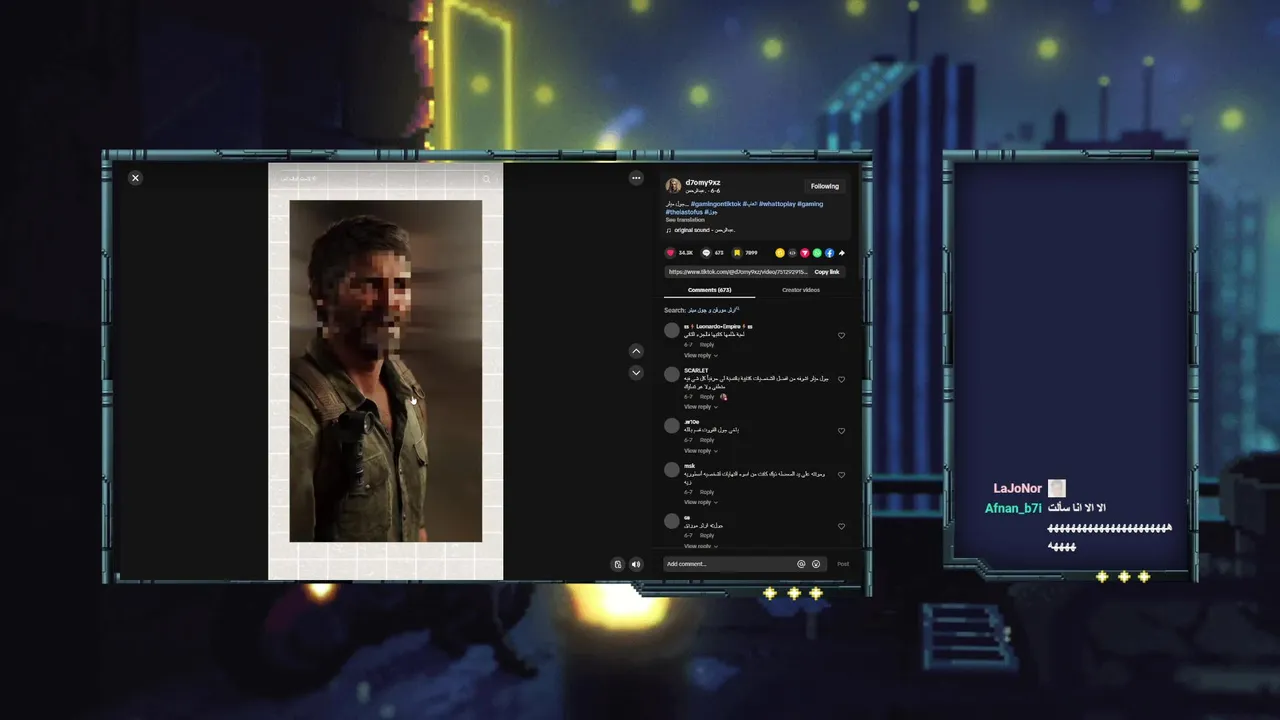1280x720 pixels.
Task: Open the #thelastofus hashtag
Action: tap(683, 212)
